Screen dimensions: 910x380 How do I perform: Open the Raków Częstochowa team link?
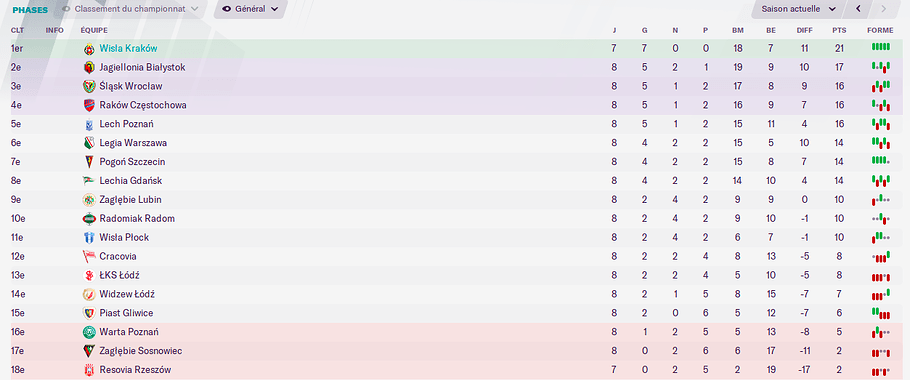click(143, 105)
